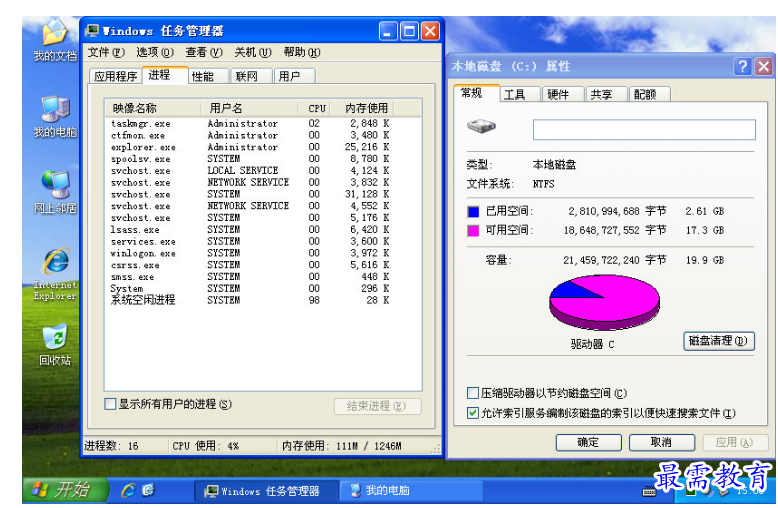Switch to 应用程序 tab

pyautogui.click(x=116, y=76)
